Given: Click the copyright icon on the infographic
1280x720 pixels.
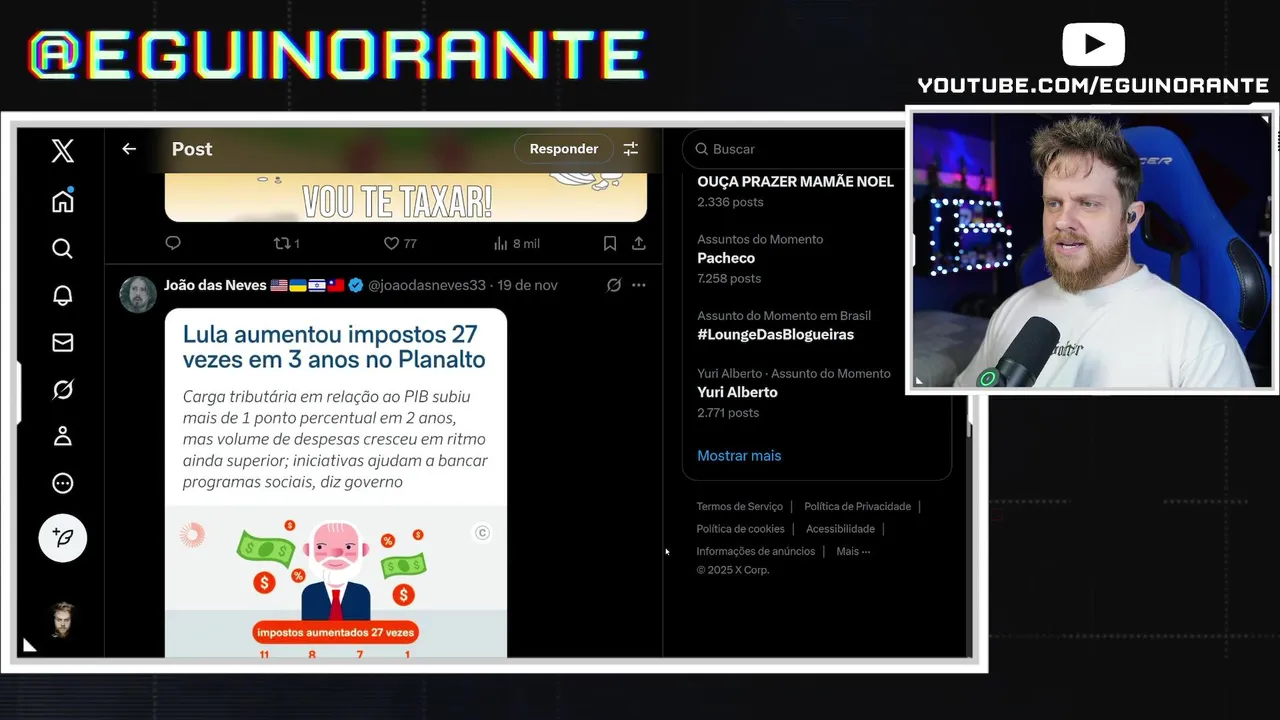Looking at the screenshot, I should coord(482,533).
